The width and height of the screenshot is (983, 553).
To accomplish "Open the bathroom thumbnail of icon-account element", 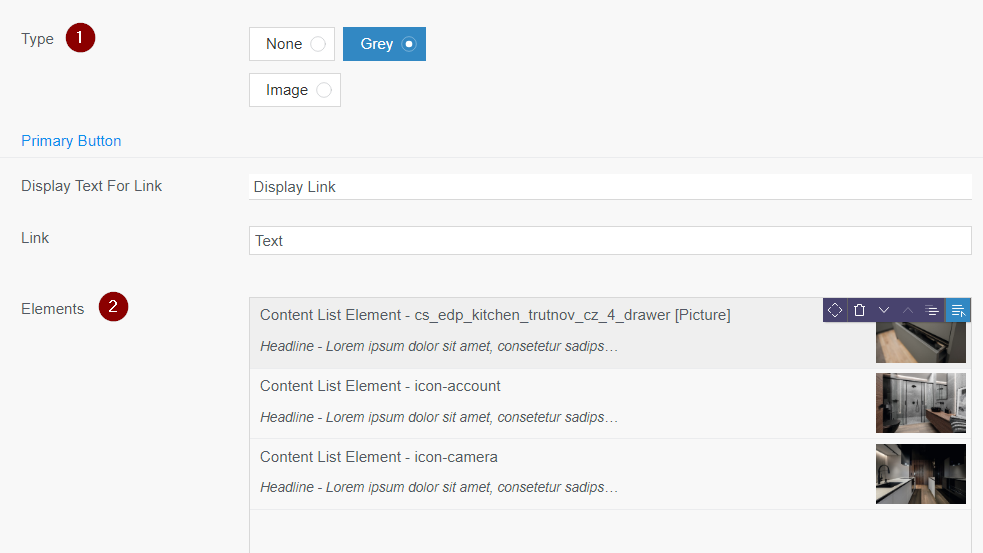I will [x=920, y=403].
